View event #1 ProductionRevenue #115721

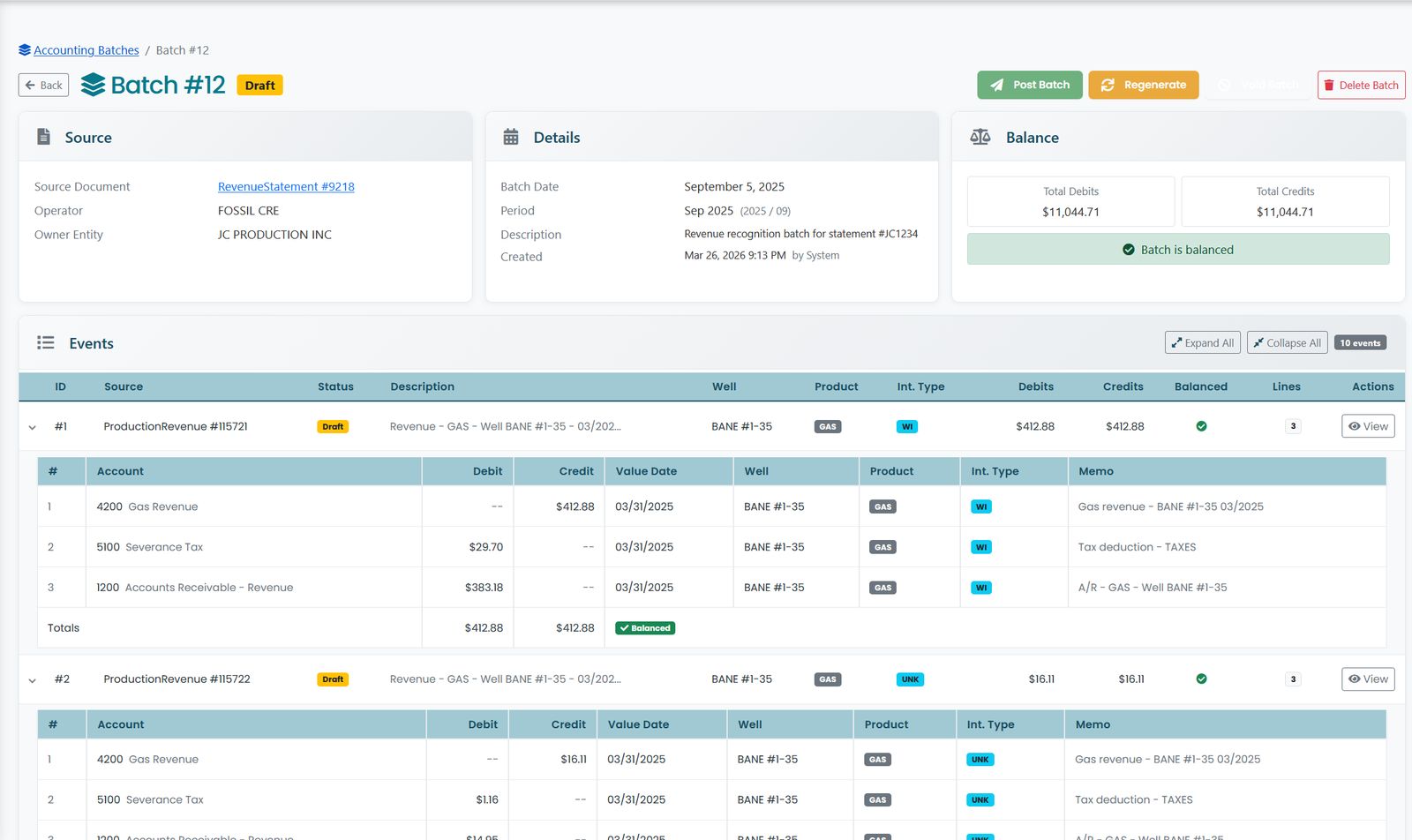[1368, 426]
